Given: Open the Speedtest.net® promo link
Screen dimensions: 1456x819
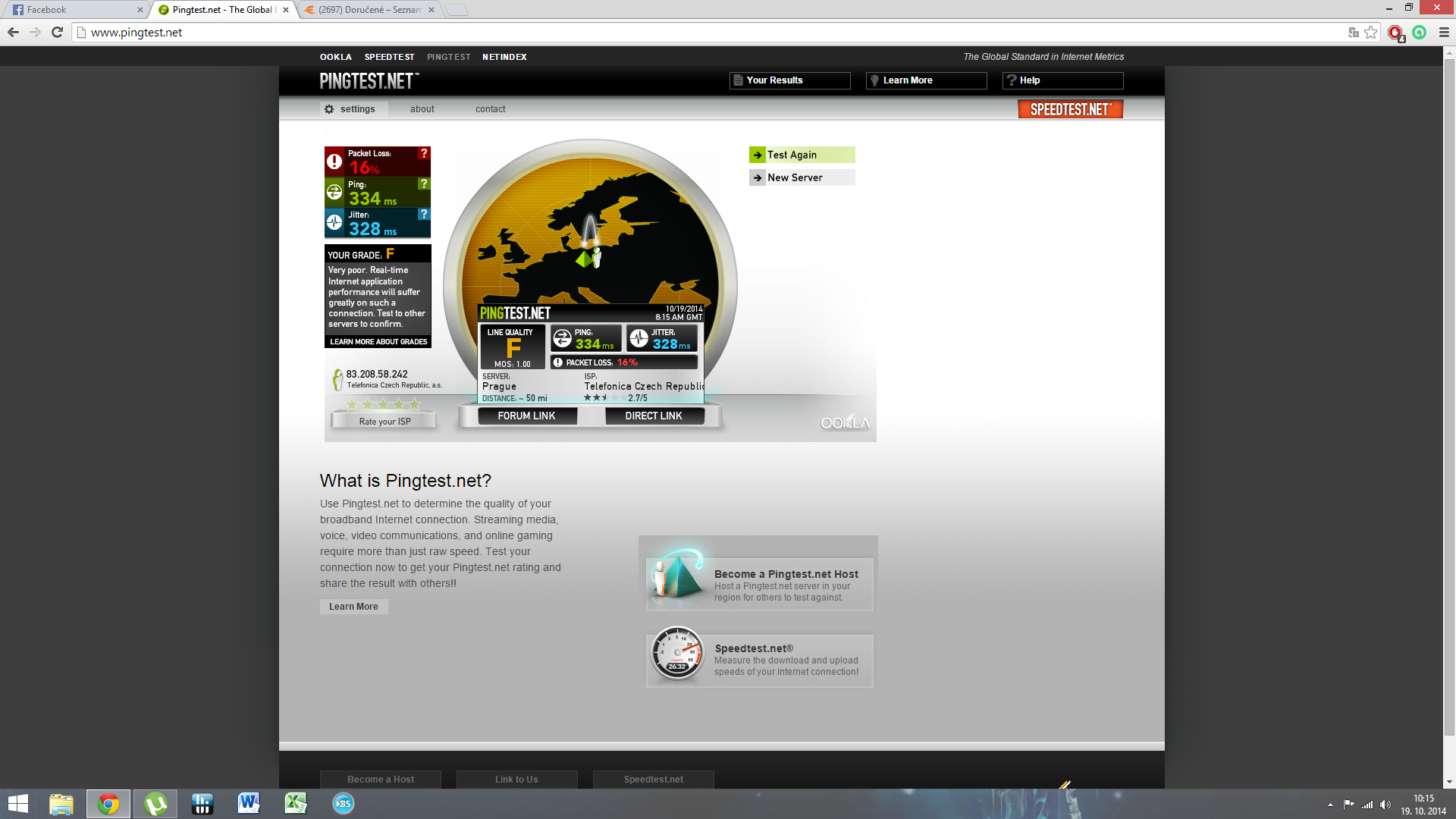Looking at the screenshot, I should tap(755, 648).
